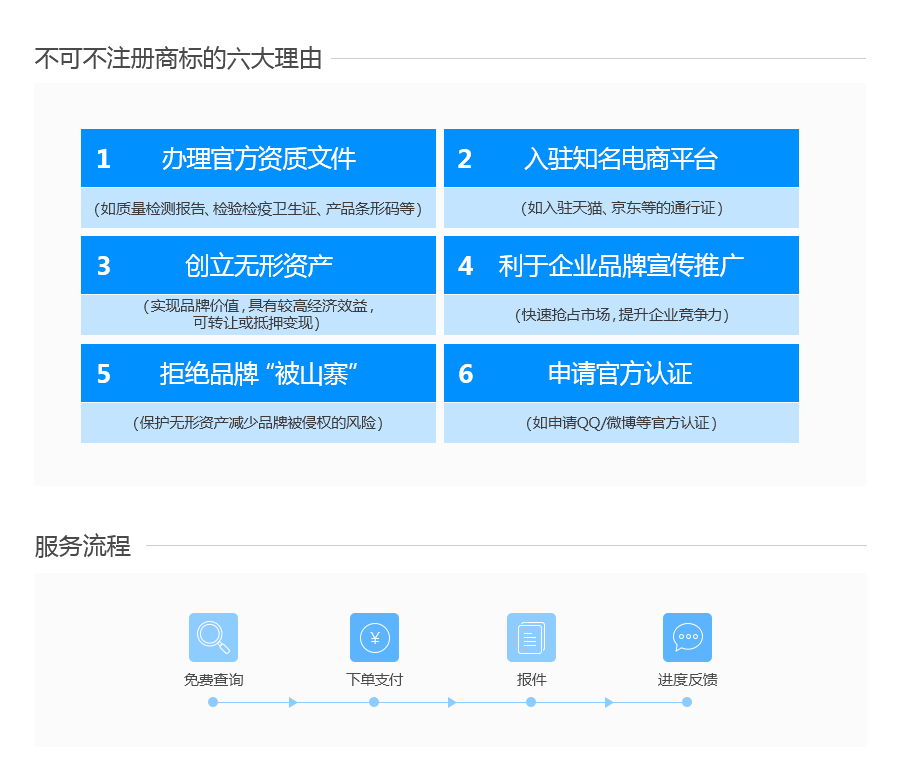The height and width of the screenshot is (771, 898).
Task: Click the 申请官方认证 header
Action: (621, 373)
